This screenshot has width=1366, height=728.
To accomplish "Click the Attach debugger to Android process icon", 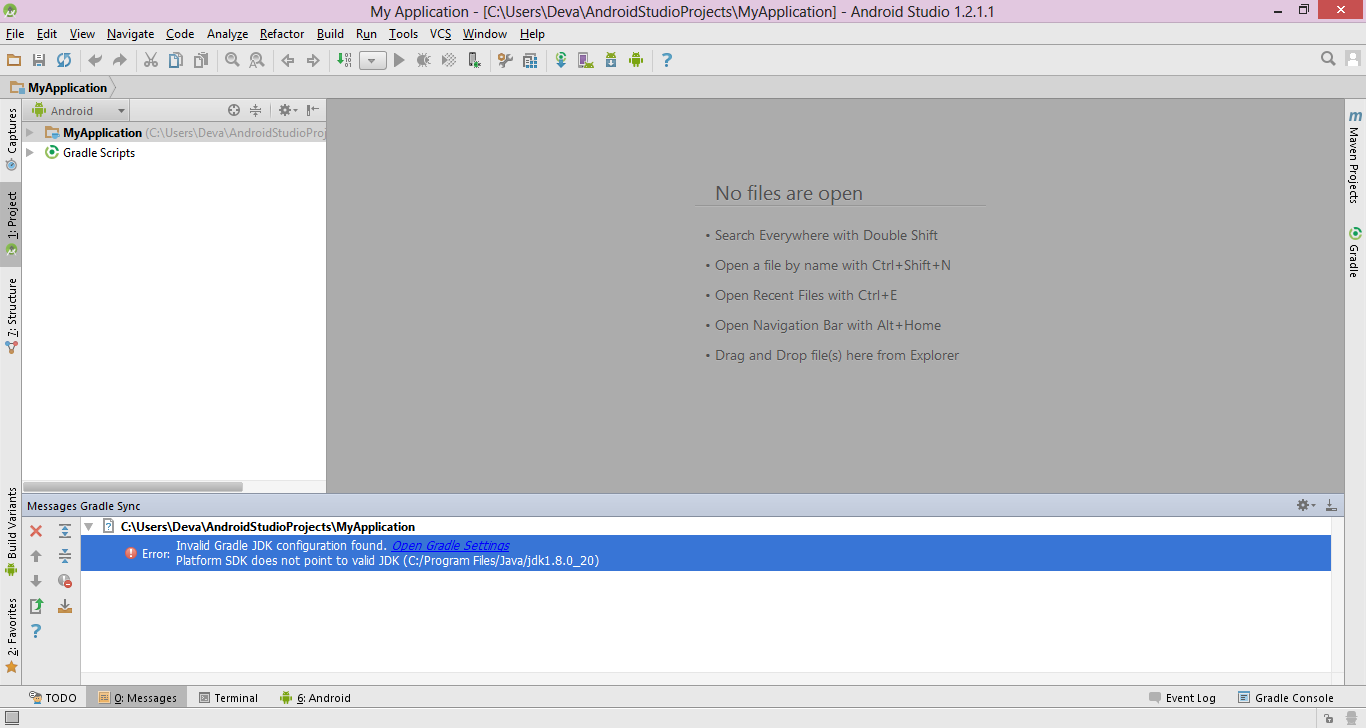I will point(474,60).
